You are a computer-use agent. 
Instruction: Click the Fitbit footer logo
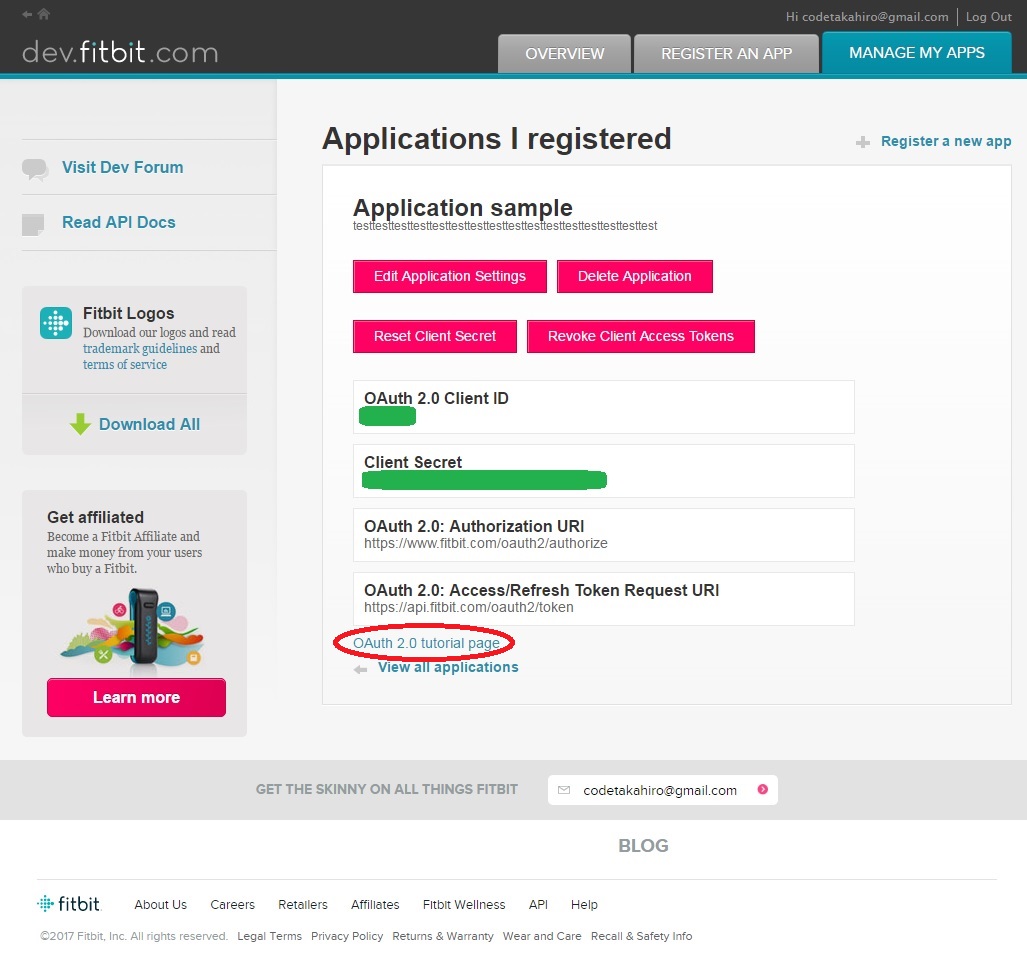tap(69, 904)
